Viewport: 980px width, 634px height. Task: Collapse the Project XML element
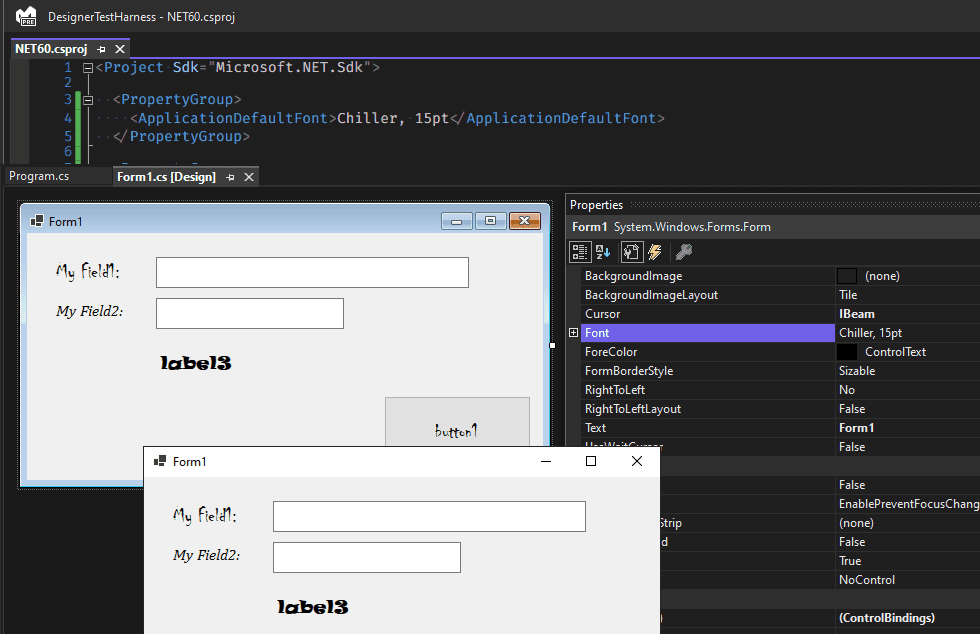coord(88,68)
